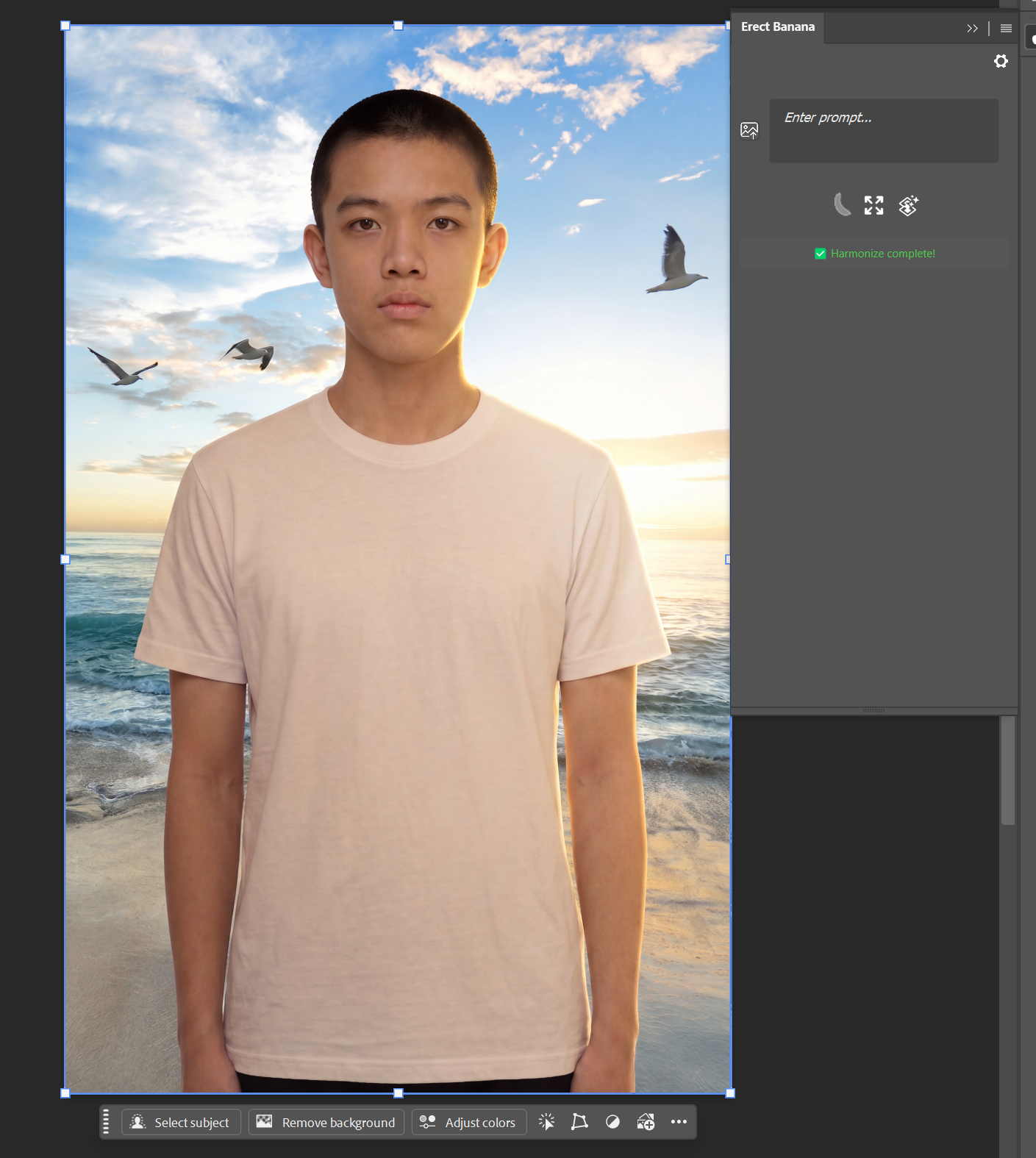Click the four-arrows expand icon
This screenshot has height=1158, width=1036.
[x=874, y=205]
